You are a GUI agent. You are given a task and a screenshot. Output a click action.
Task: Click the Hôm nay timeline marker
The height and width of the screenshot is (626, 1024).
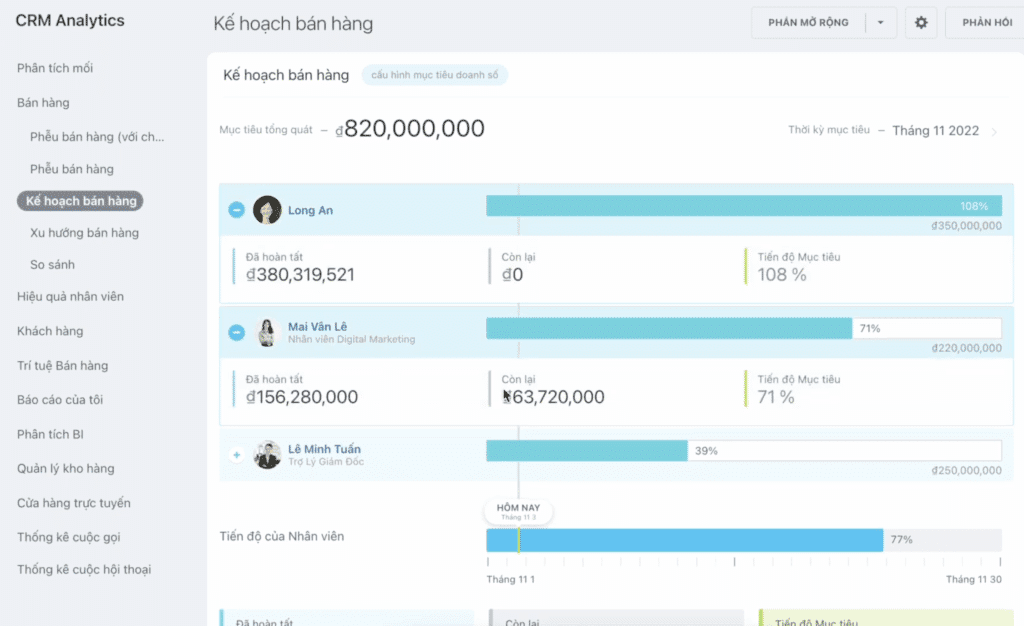pyautogui.click(x=518, y=511)
